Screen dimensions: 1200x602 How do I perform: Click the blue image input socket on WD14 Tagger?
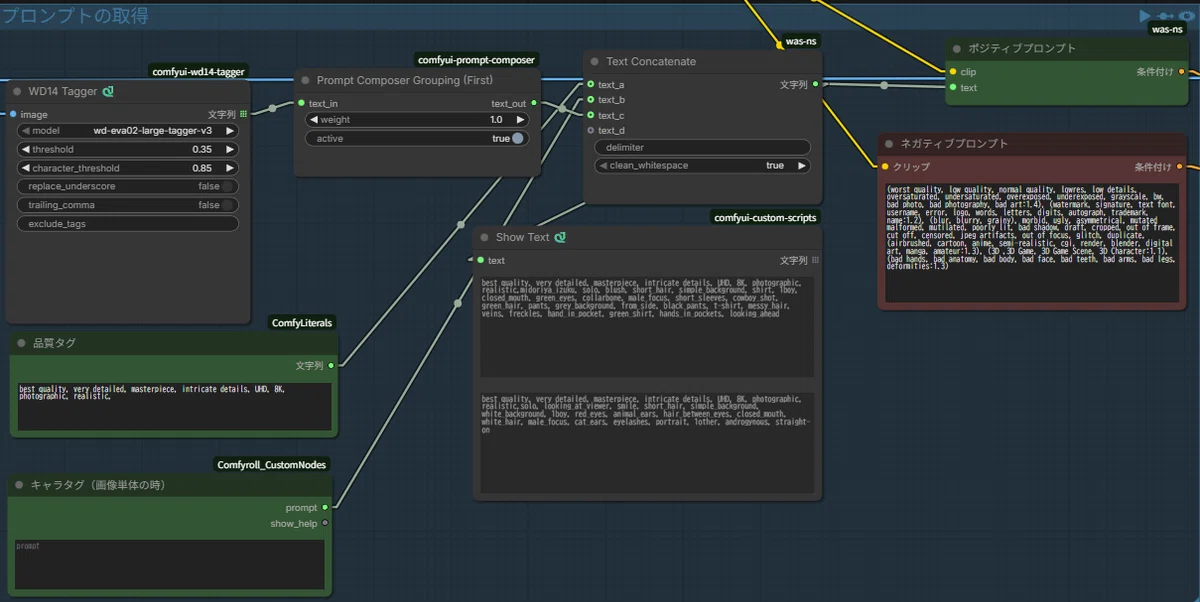tap(12, 115)
